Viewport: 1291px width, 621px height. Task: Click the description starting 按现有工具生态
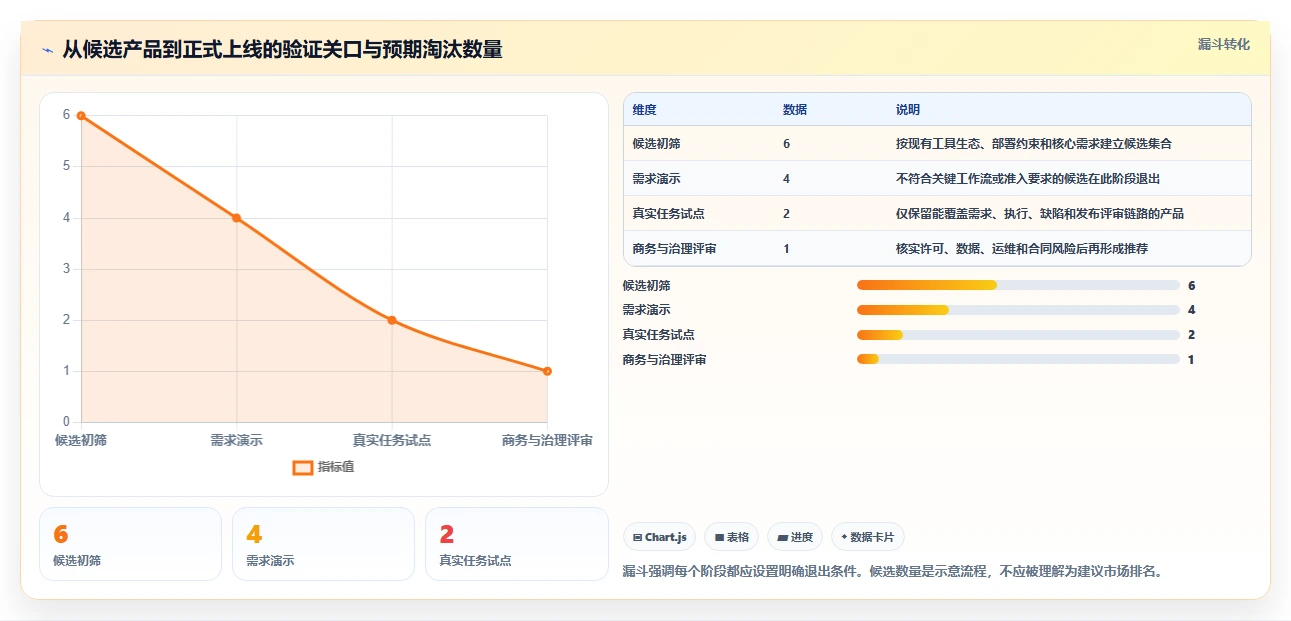point(1034,144)
